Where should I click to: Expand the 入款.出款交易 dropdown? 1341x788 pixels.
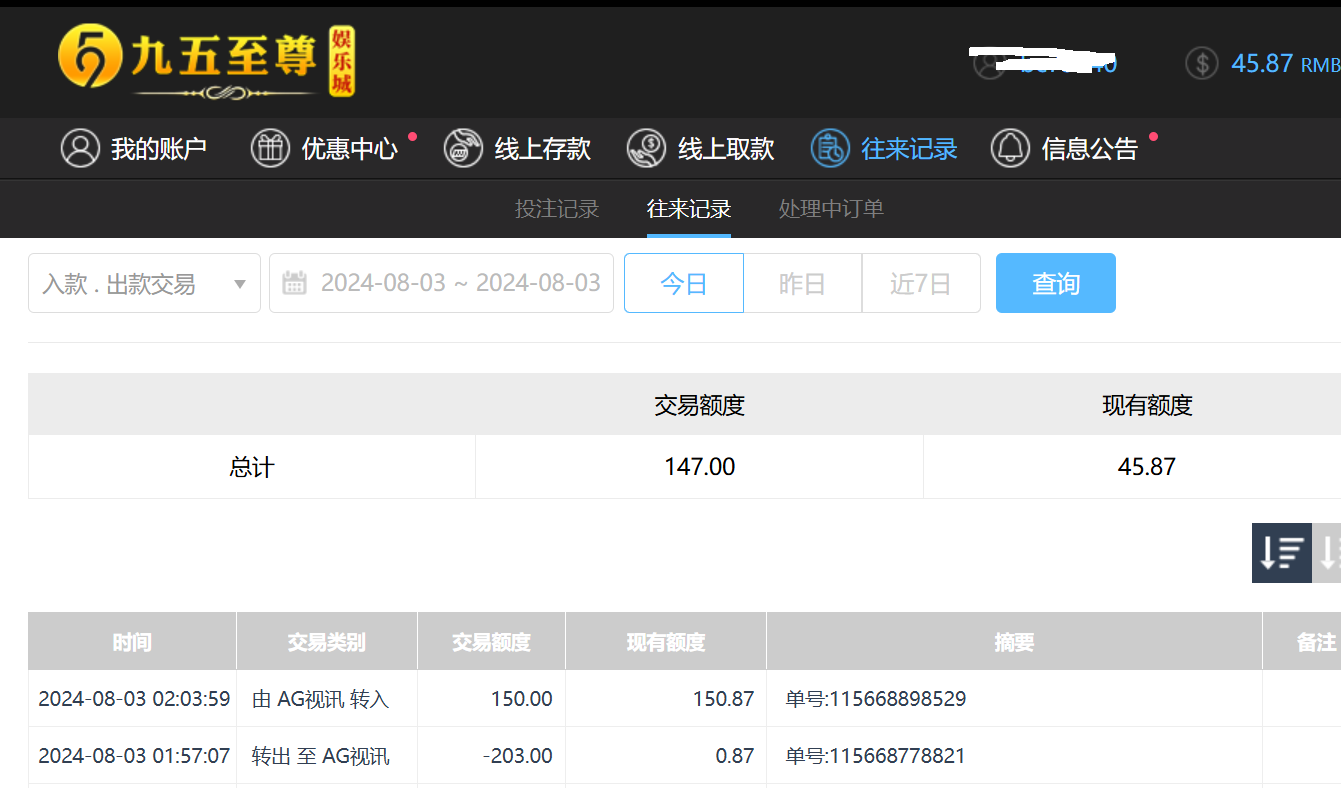click(x=144, y=283)
